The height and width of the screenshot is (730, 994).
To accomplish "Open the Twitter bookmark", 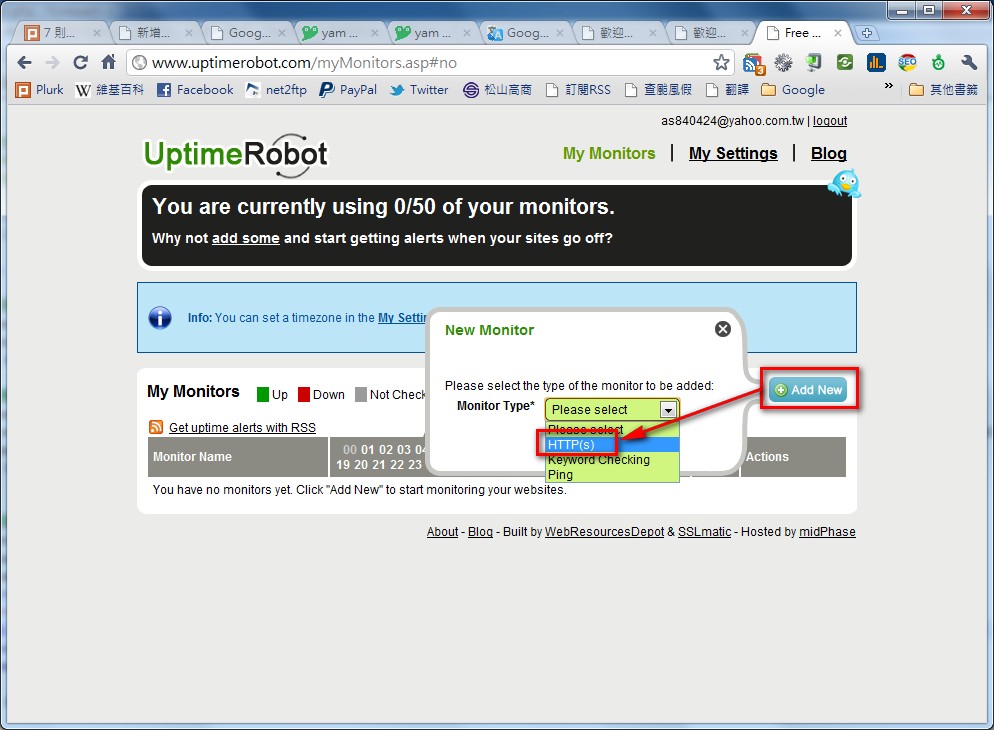I will (419, 89).
